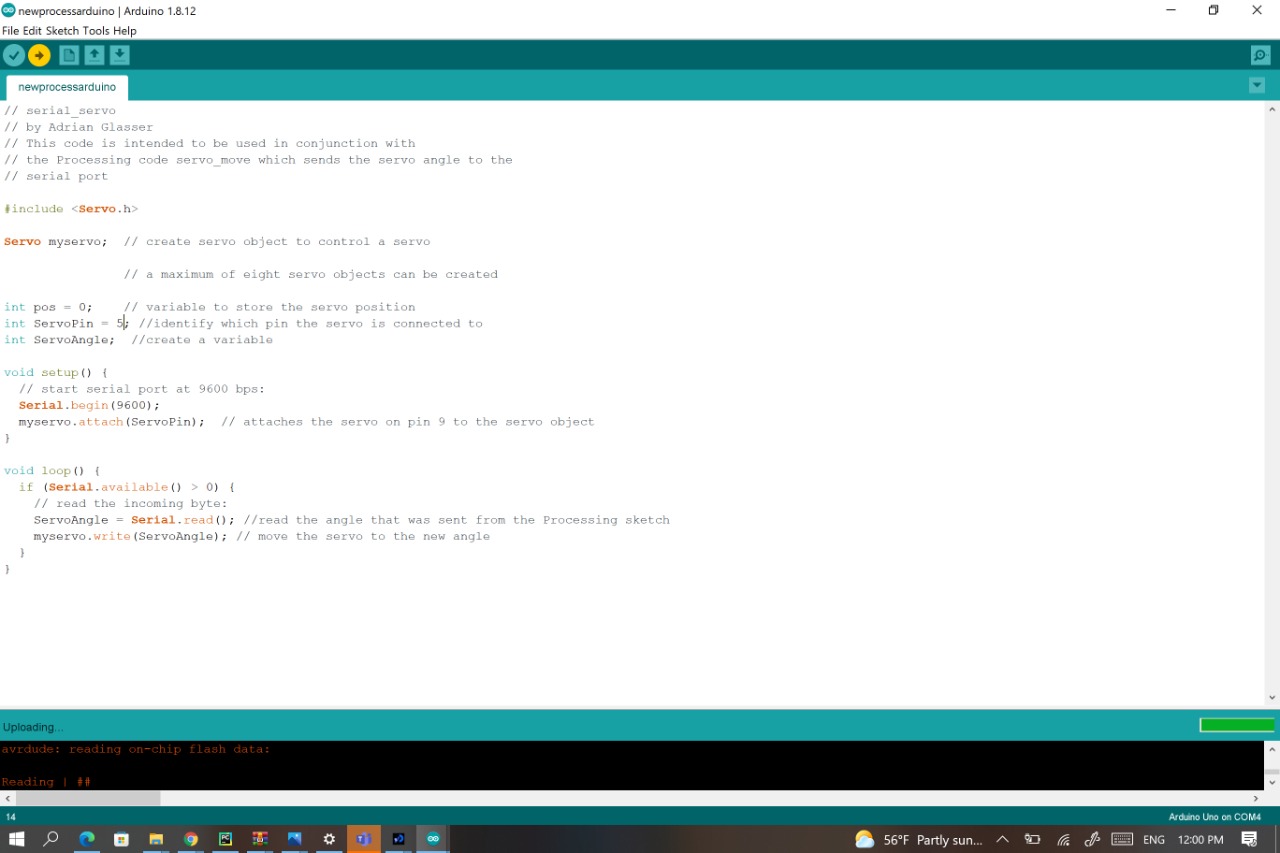Click 'myservo.write(ServoAngle);' in the code
The height and width of the screenshot is (853, 1280).
click(130, 536)
